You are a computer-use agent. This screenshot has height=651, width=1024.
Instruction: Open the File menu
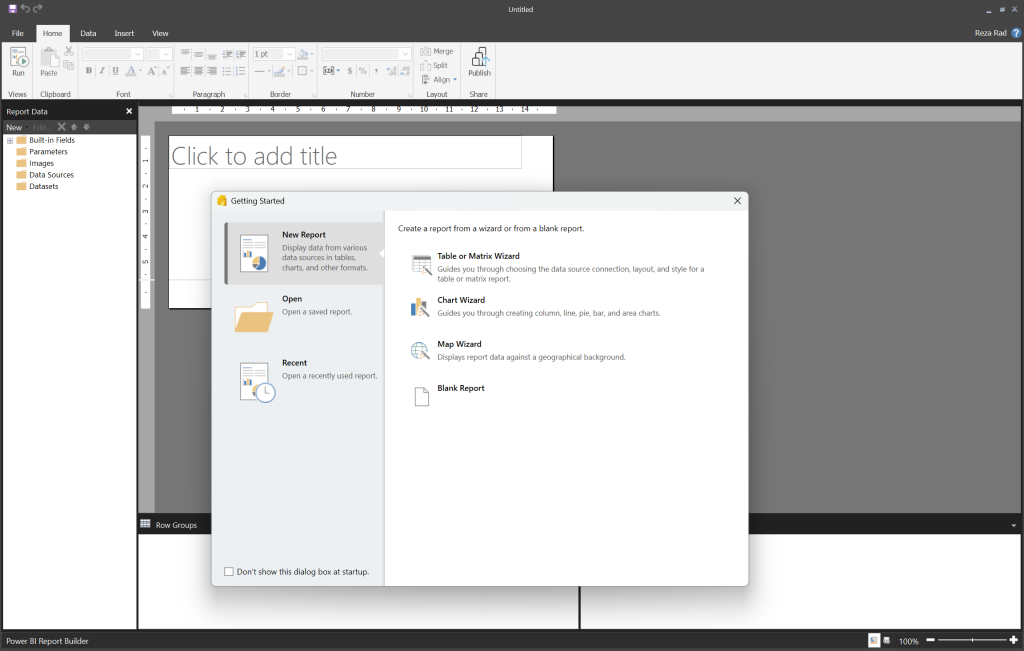(x=17, y=34)
